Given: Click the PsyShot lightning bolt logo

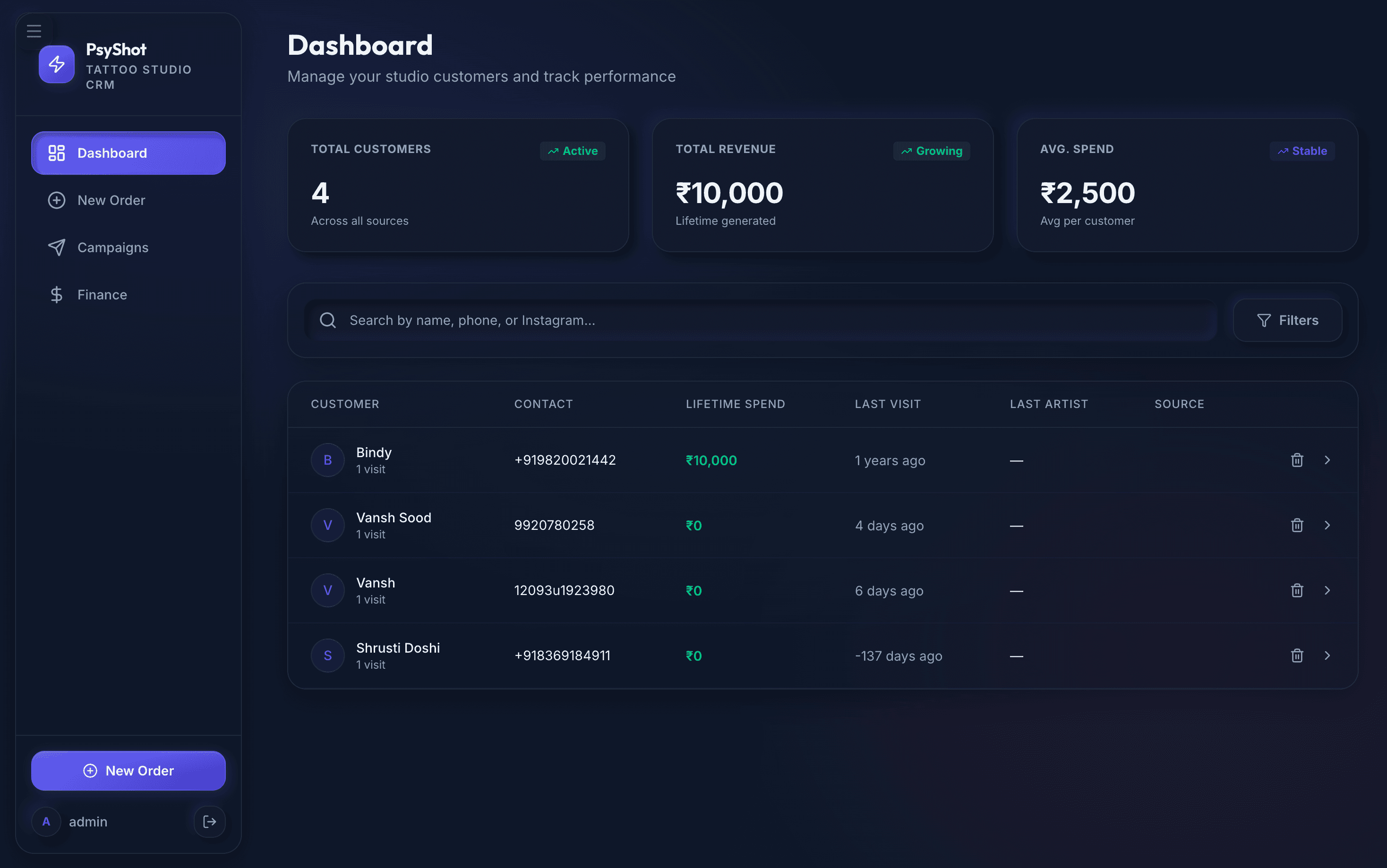Looking at the screenshot, I should pyautogui.click(x=56, y=64).
